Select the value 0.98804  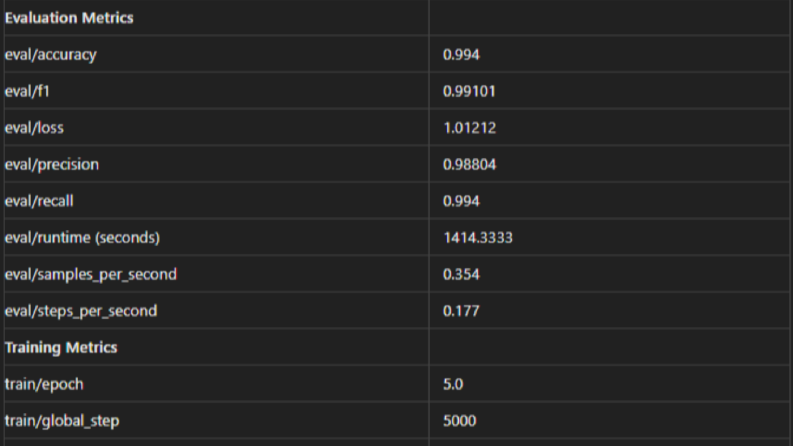point(470,164)
